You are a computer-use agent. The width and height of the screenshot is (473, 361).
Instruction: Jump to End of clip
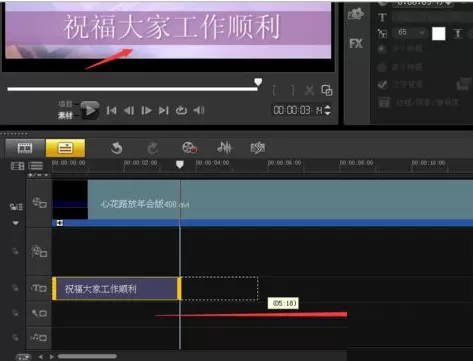(163, 110)
